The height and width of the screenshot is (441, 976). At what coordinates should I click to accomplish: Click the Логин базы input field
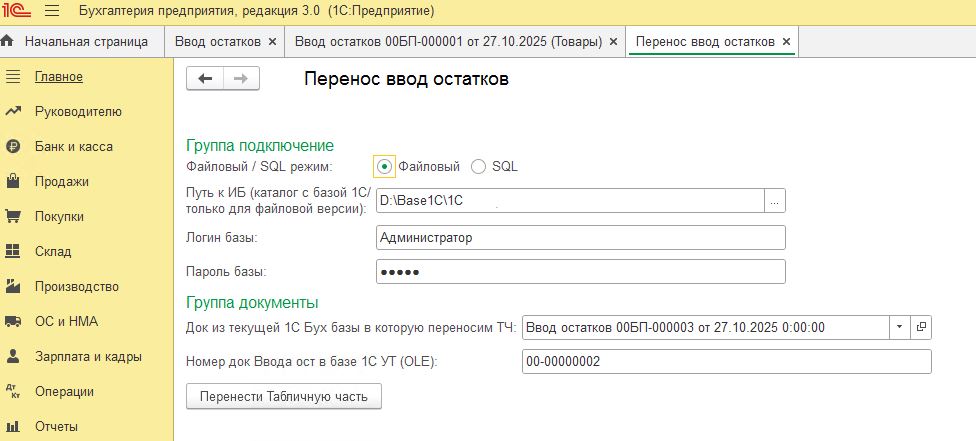point(580,238)
